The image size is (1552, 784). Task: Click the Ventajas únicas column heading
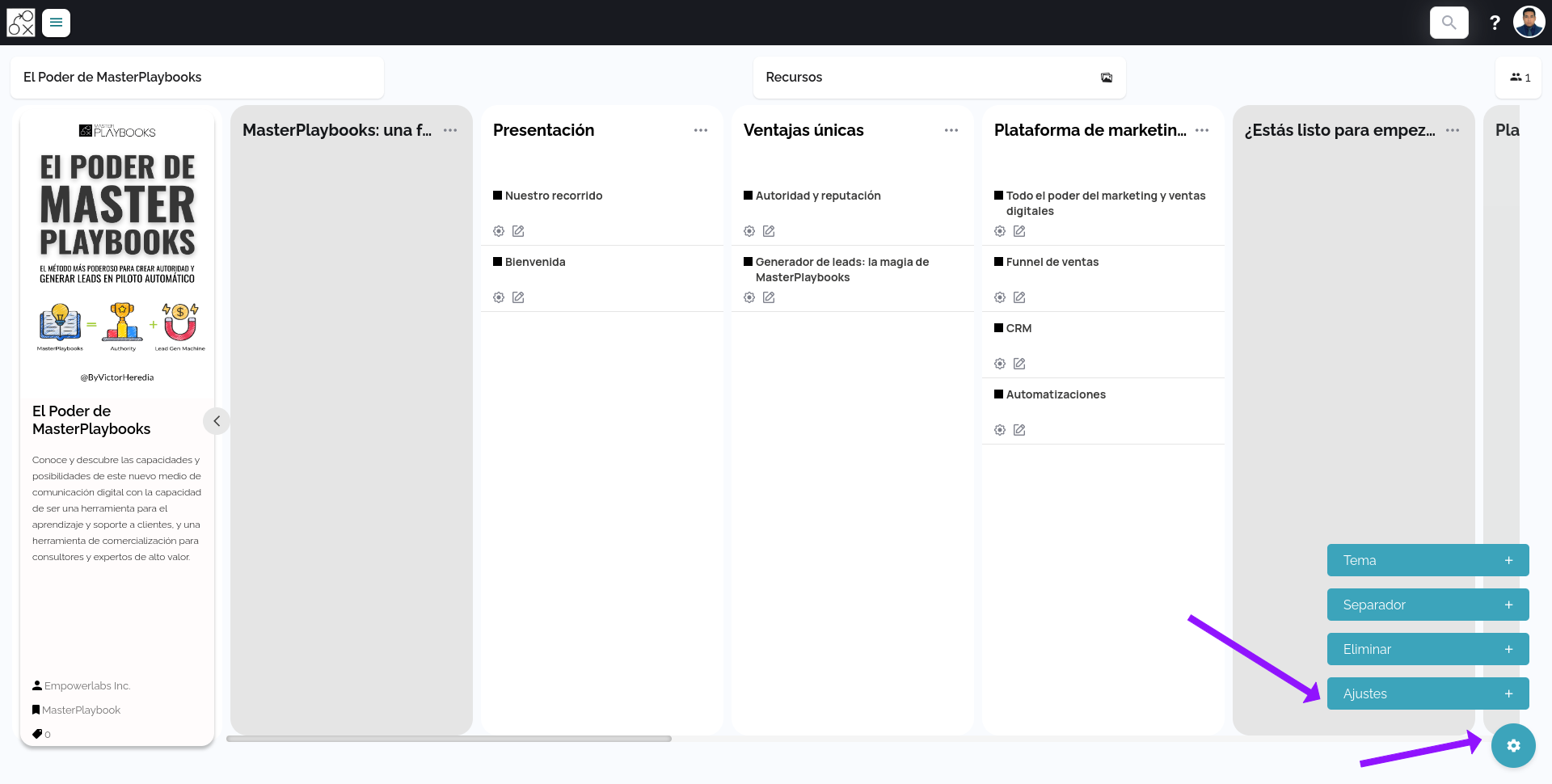point(803,130)
